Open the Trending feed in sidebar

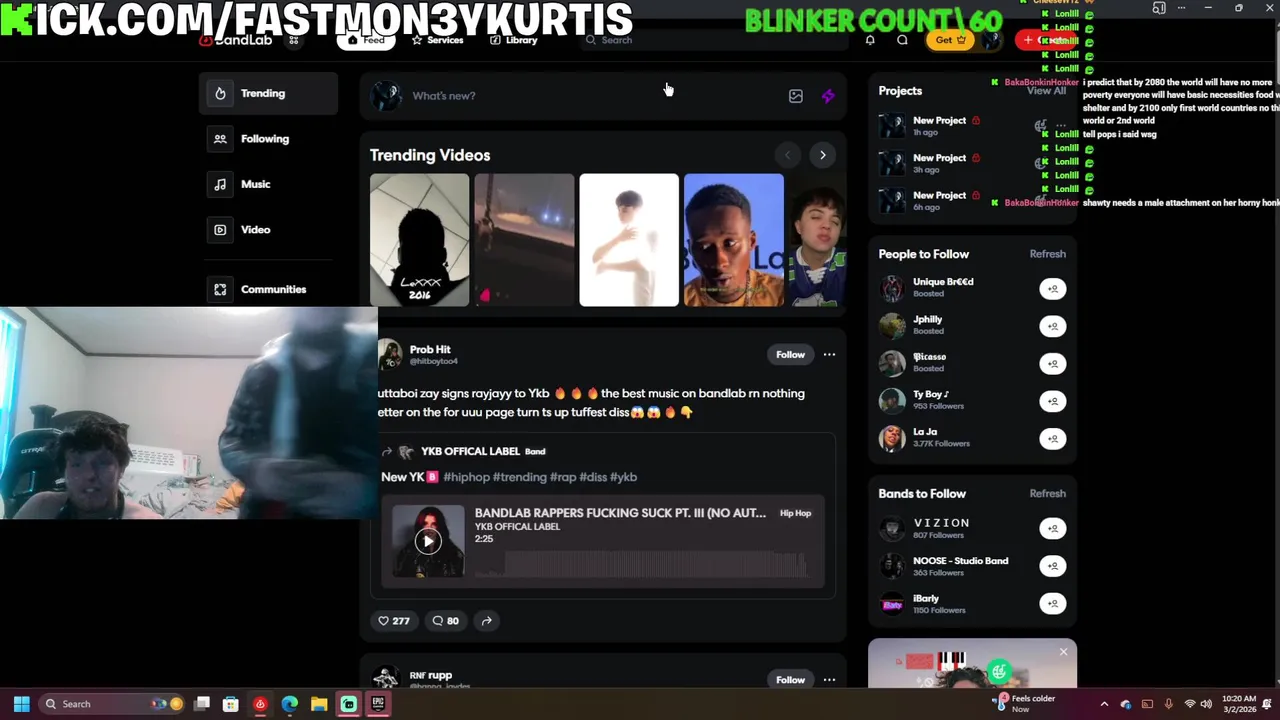(268, 93)
